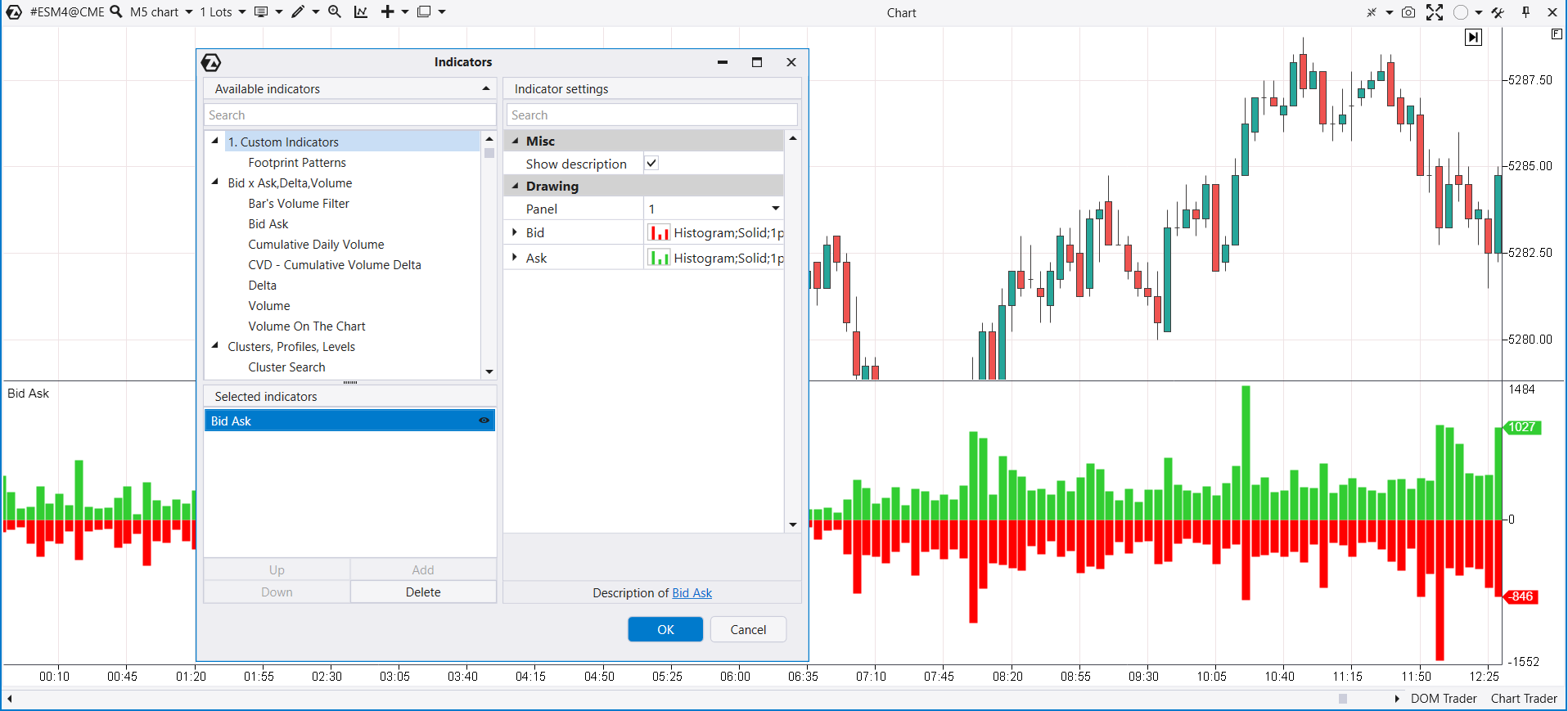Screen dimensions: 1568x711
Task: Click the Ask histogram green color swatch
Action: tap(659, 258)
